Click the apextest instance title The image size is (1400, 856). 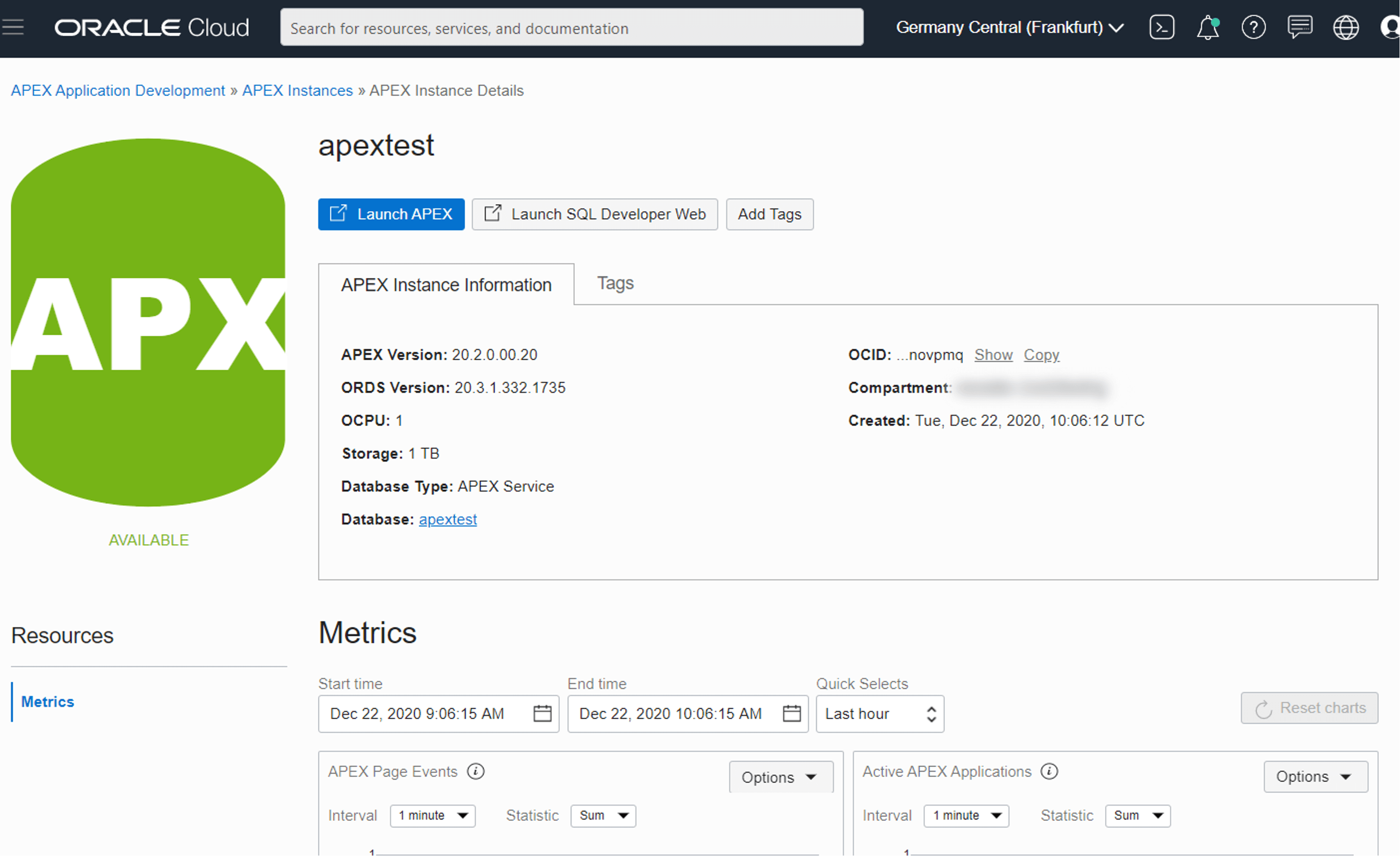(376, 145)
